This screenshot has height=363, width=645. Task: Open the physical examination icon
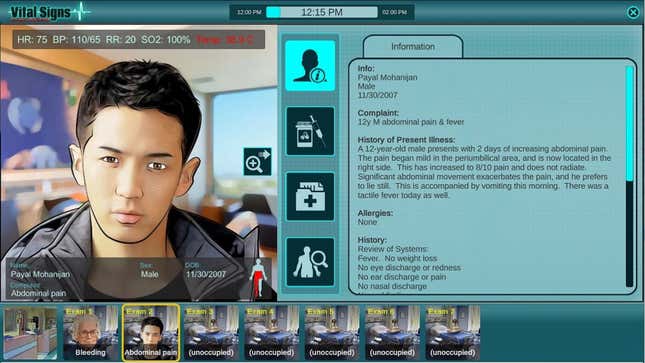click(x=310, y=262)
